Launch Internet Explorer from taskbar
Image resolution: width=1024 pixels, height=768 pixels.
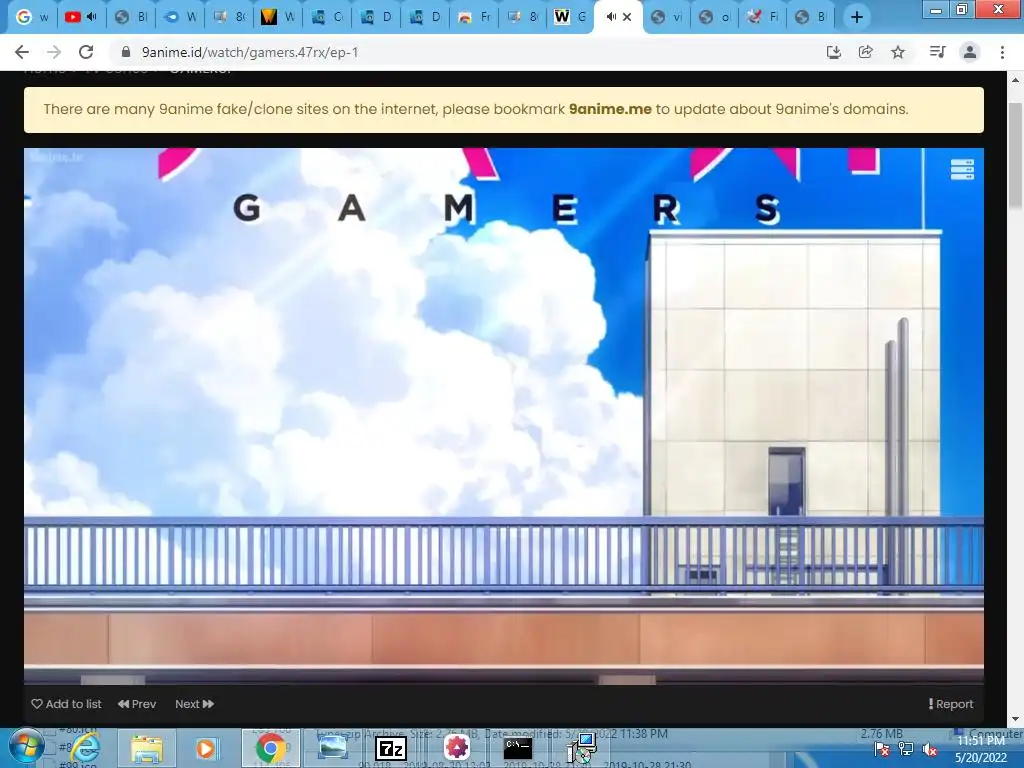pos(86,748)
